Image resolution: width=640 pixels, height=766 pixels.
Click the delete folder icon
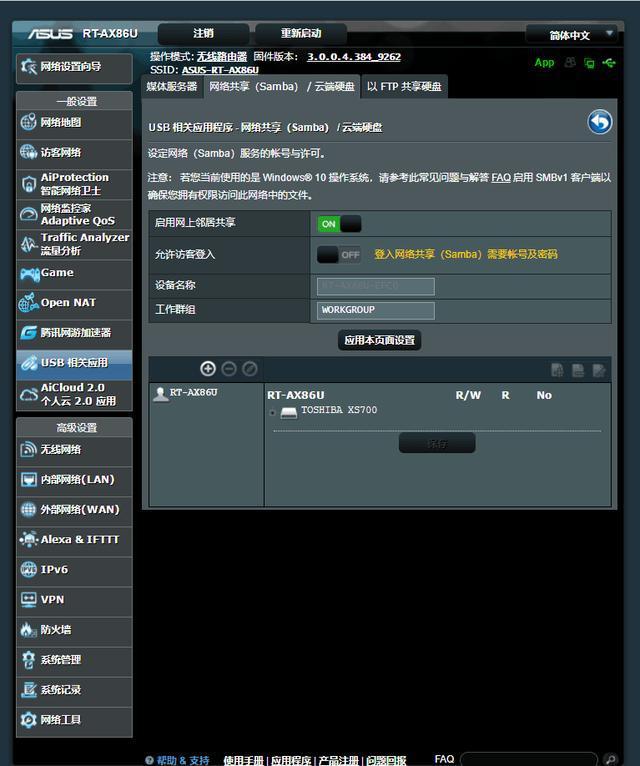578,370
